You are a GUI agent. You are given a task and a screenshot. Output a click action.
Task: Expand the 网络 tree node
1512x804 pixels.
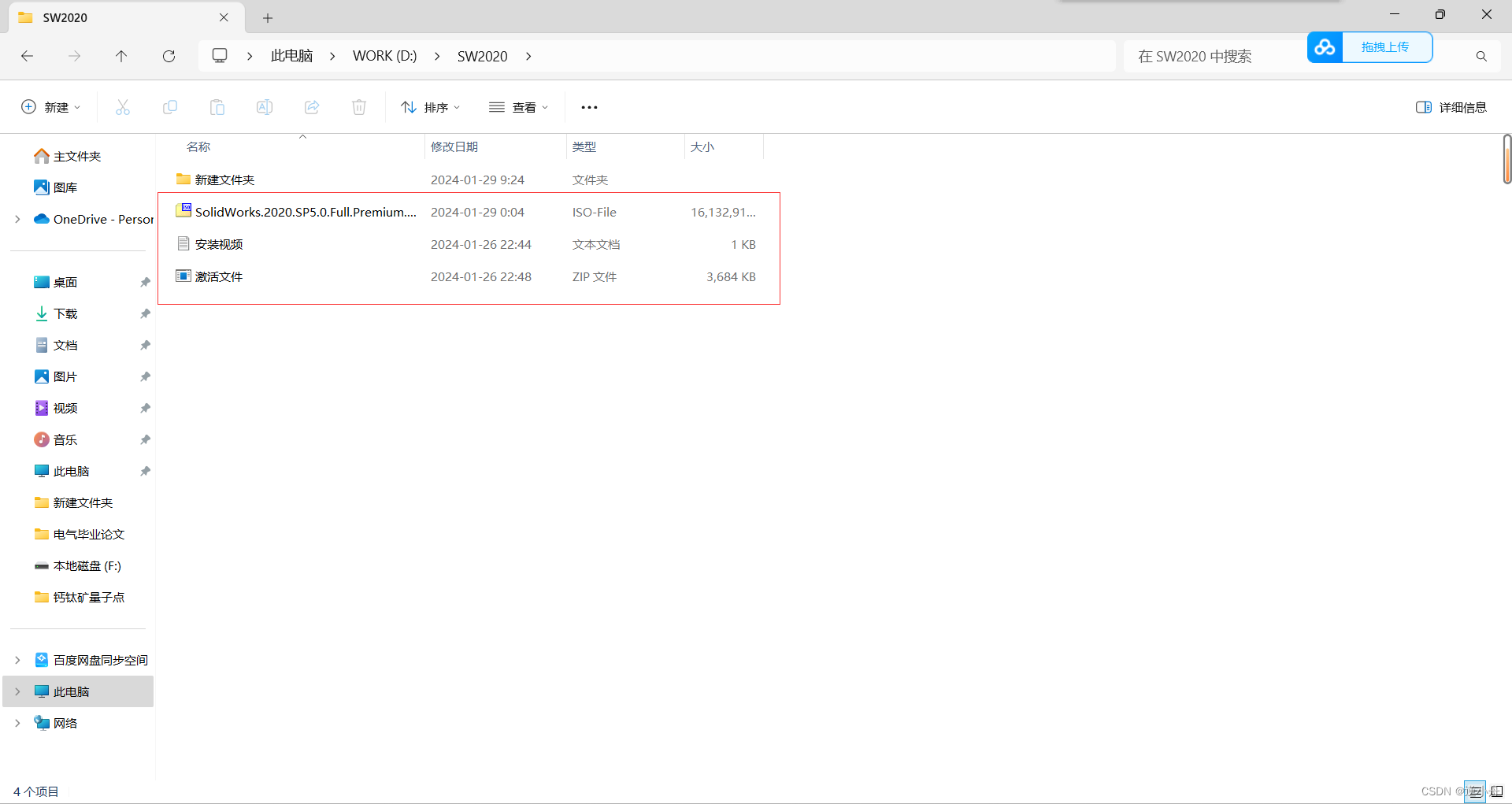pyautogui.click(x=17, y=723)
